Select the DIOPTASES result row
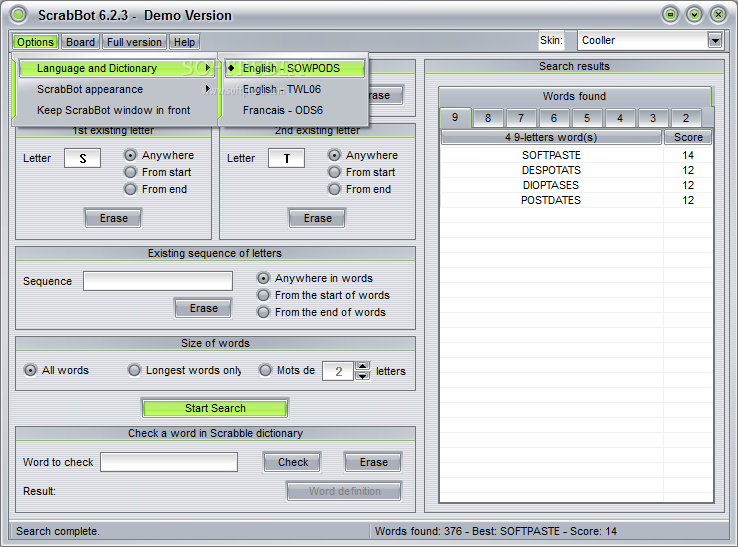 pos(576,185)
